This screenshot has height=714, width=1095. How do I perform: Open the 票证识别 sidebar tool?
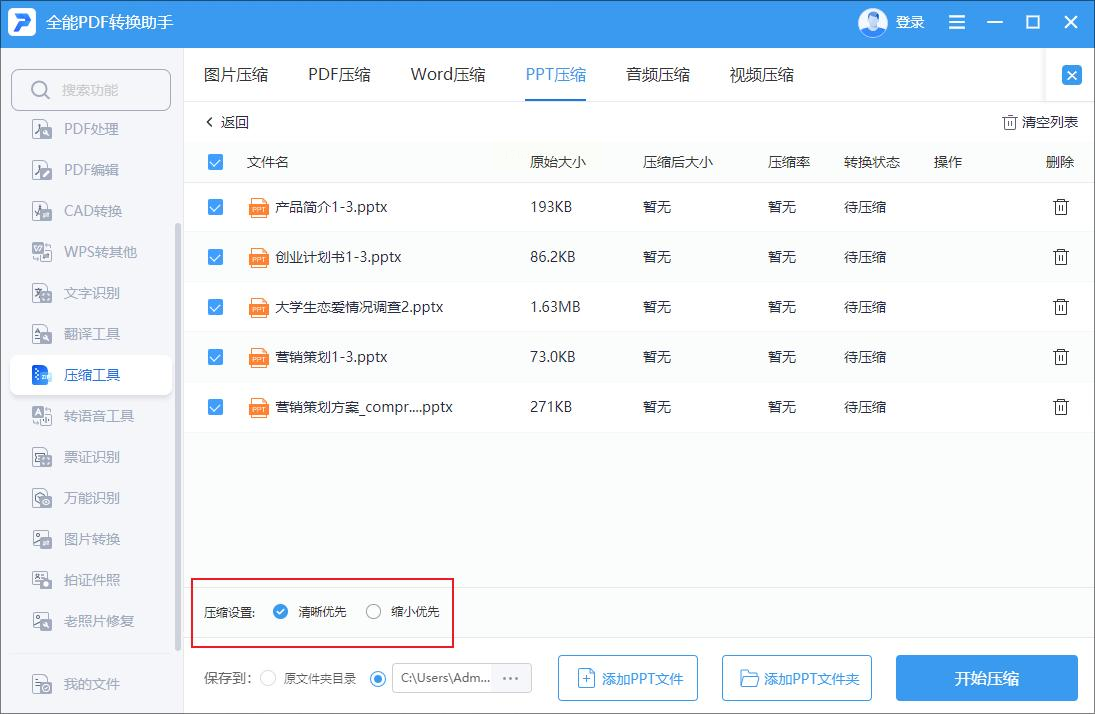click(x=91, y=457)
